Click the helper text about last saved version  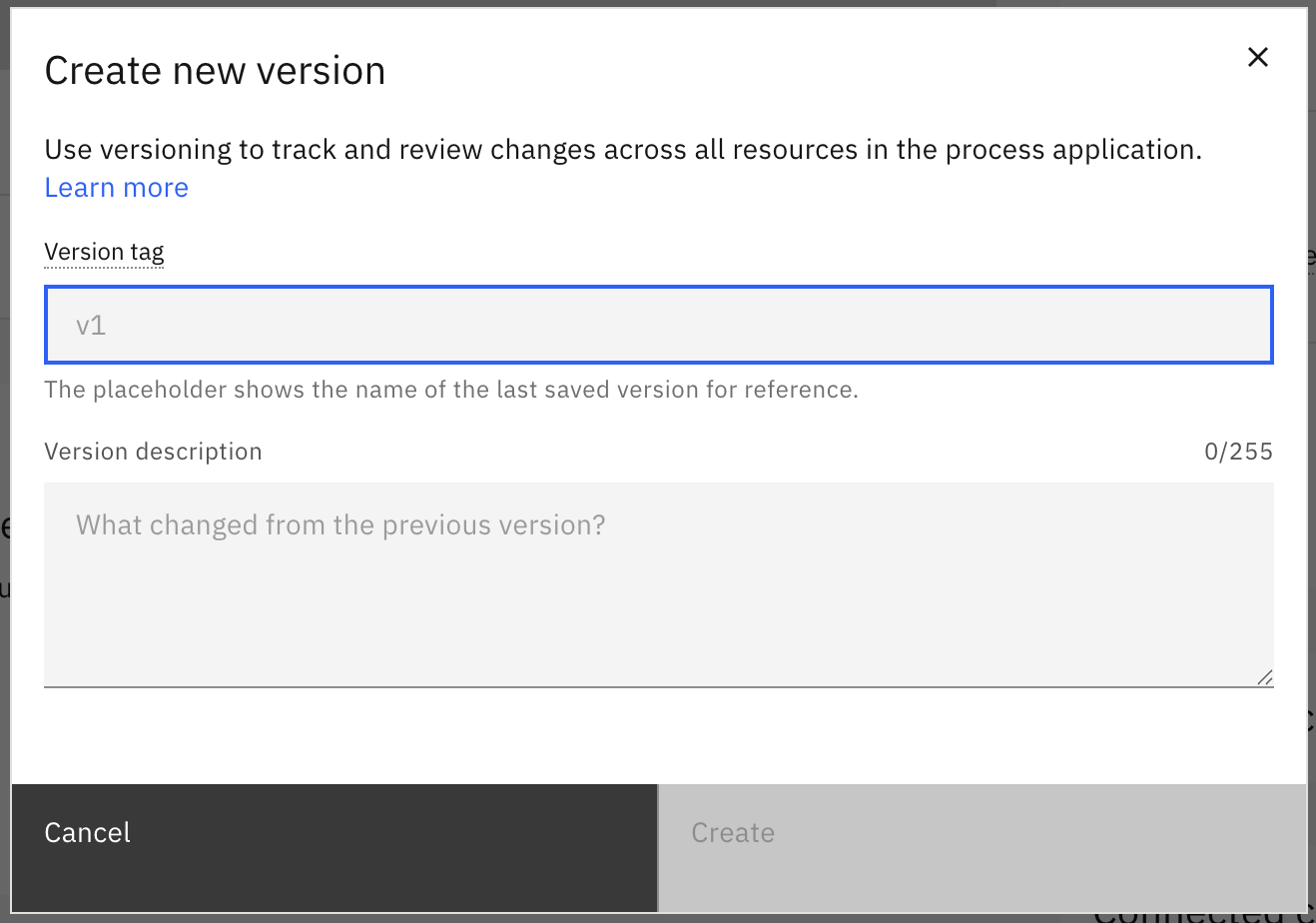click(451, 390)
